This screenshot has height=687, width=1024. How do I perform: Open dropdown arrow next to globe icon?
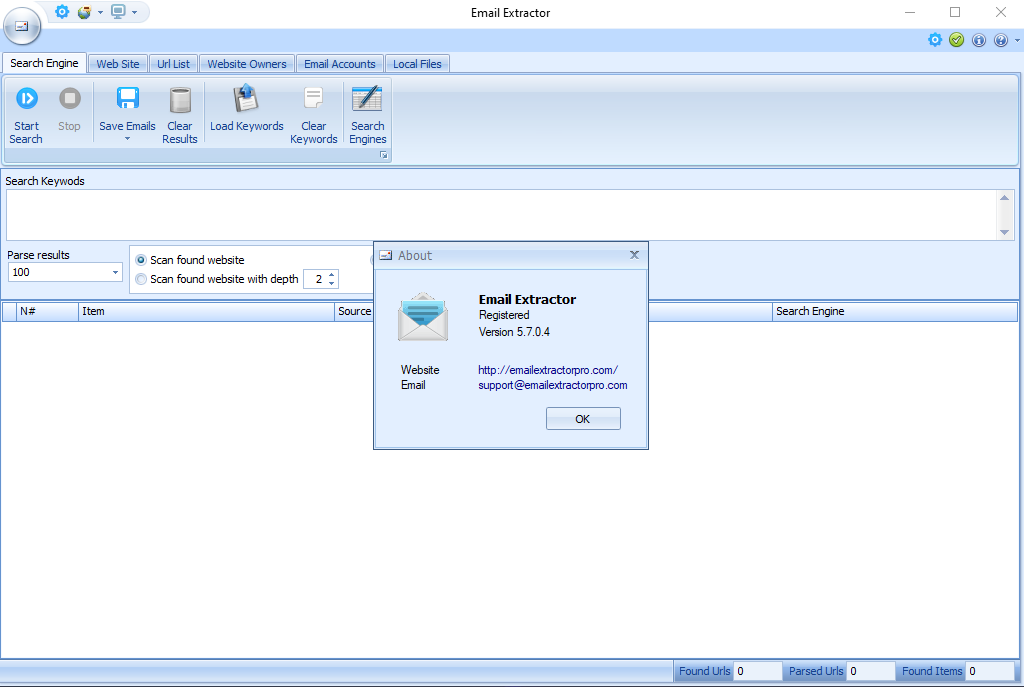[x=101, y=12]
